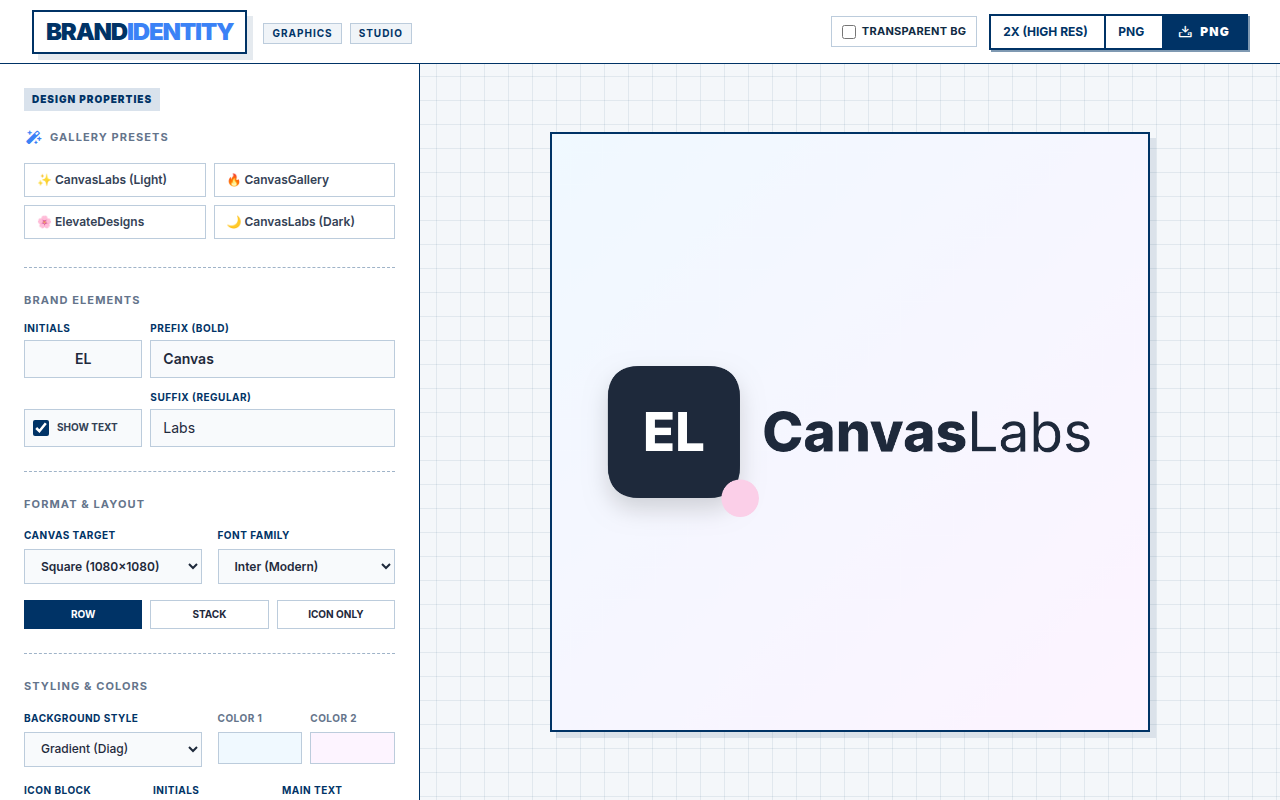The height and width of the screenshot is (800, 1280).
Task: Apply the moon CanvasLabs (Dark) preset
Action: pos(304,222)
